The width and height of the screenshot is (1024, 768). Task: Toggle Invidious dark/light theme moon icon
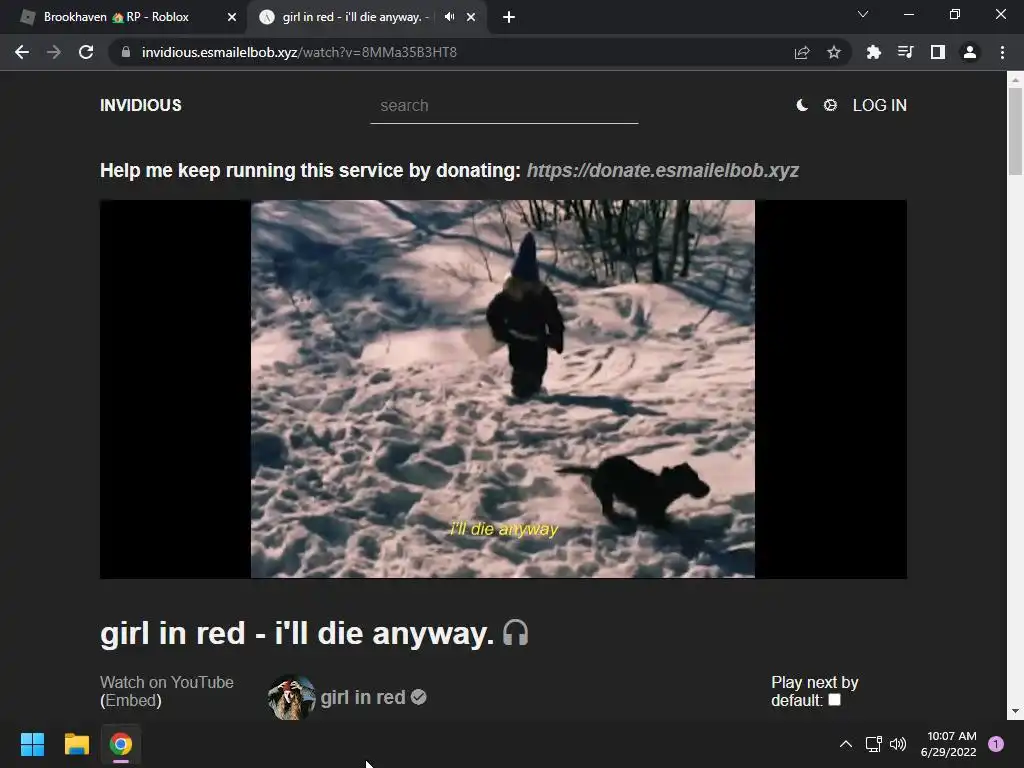[802, 105]
